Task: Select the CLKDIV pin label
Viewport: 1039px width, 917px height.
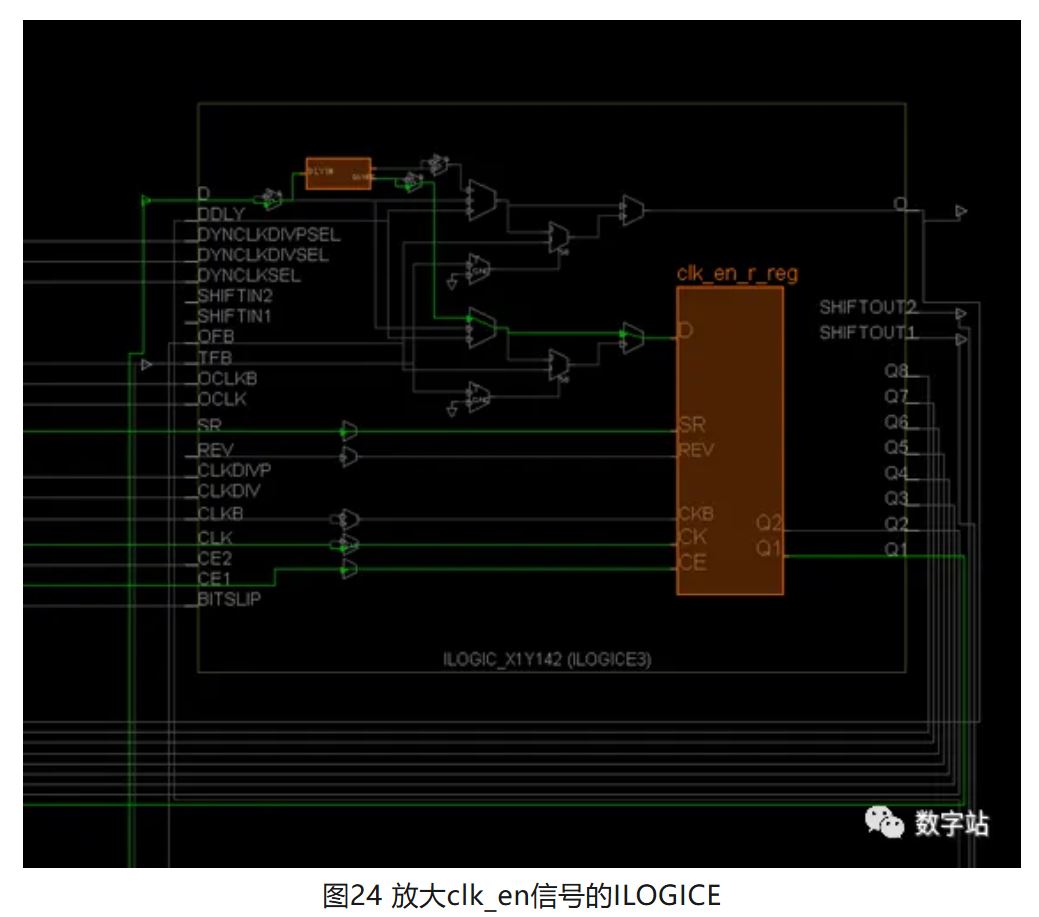Action: (229, 491)
